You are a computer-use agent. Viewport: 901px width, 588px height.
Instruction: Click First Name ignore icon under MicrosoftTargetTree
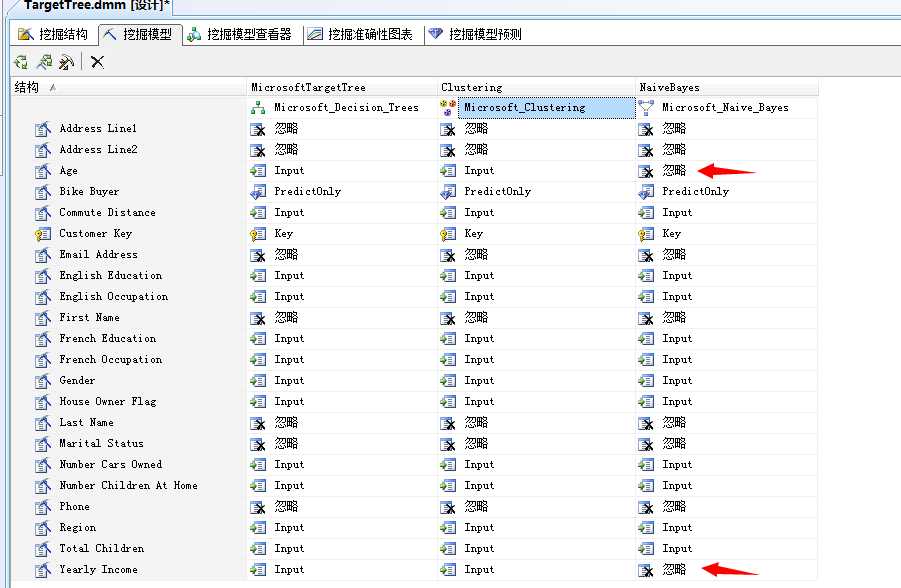258,318
